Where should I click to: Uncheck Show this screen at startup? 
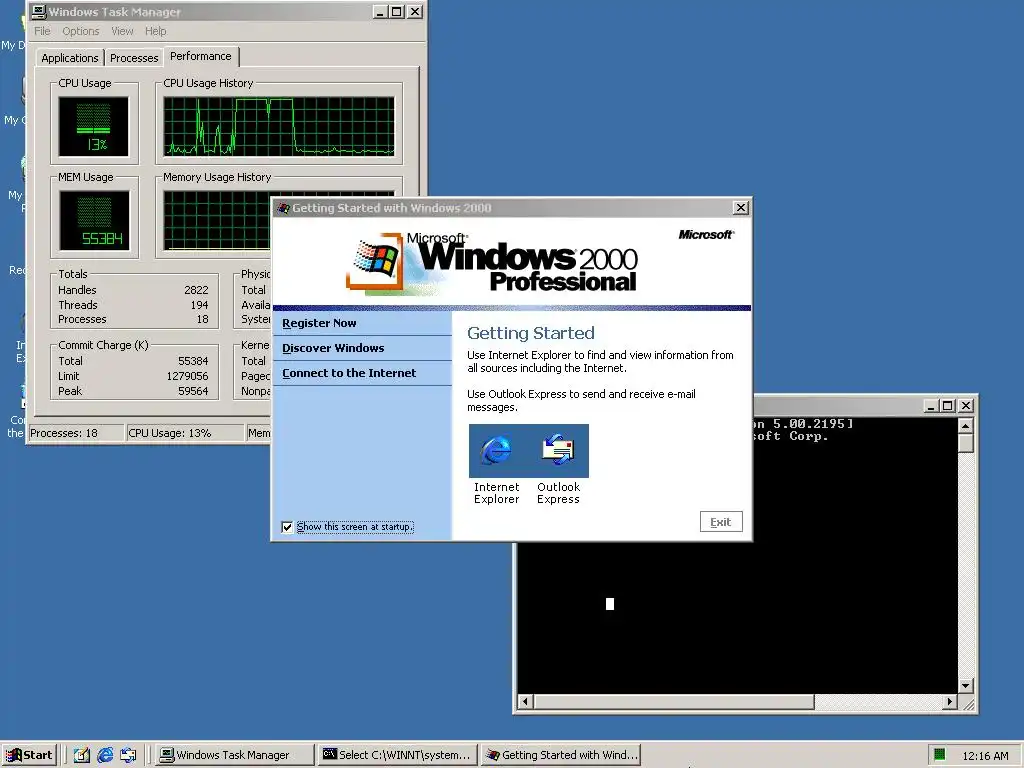pos(287,527)
